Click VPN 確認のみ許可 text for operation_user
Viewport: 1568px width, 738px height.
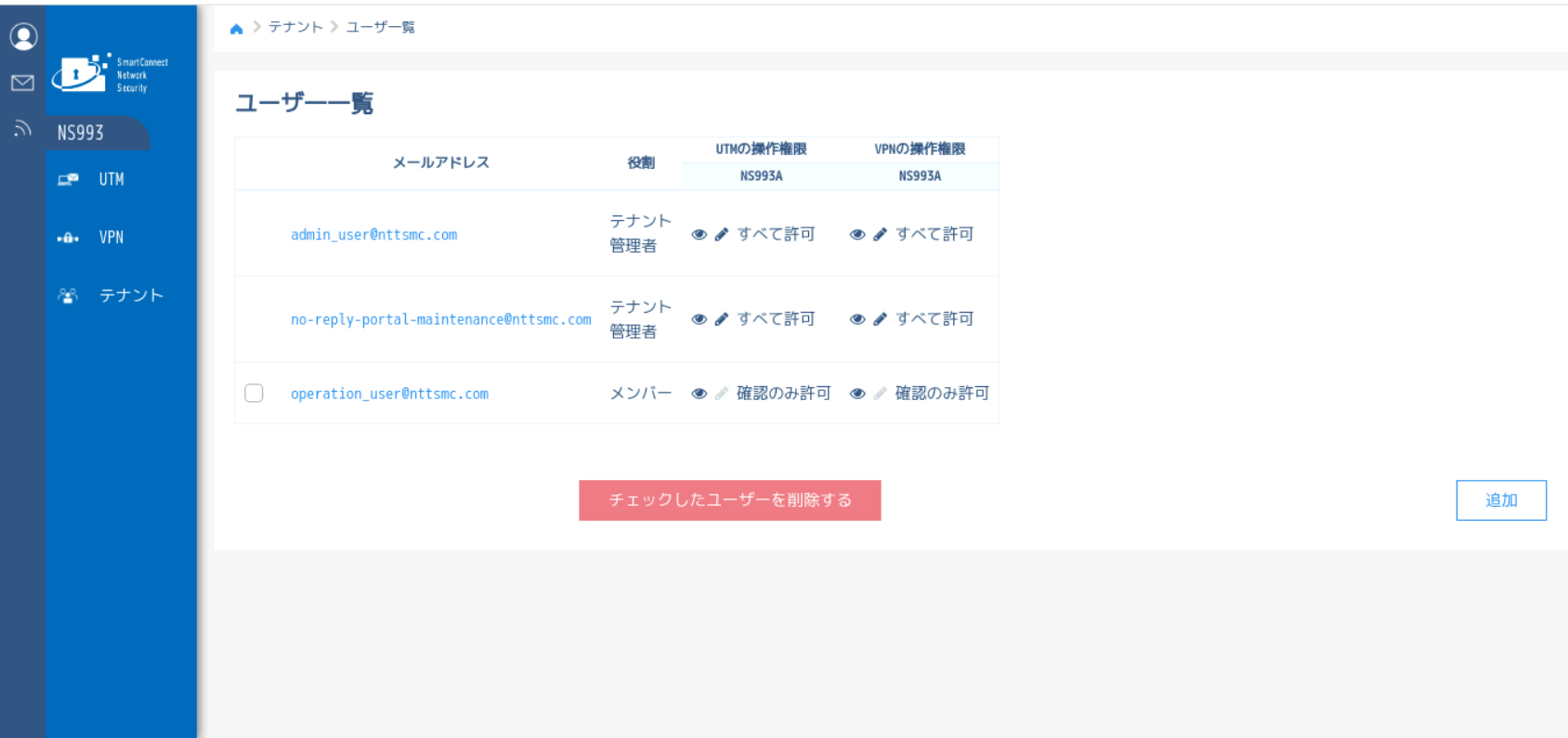(x=942, y=394)
